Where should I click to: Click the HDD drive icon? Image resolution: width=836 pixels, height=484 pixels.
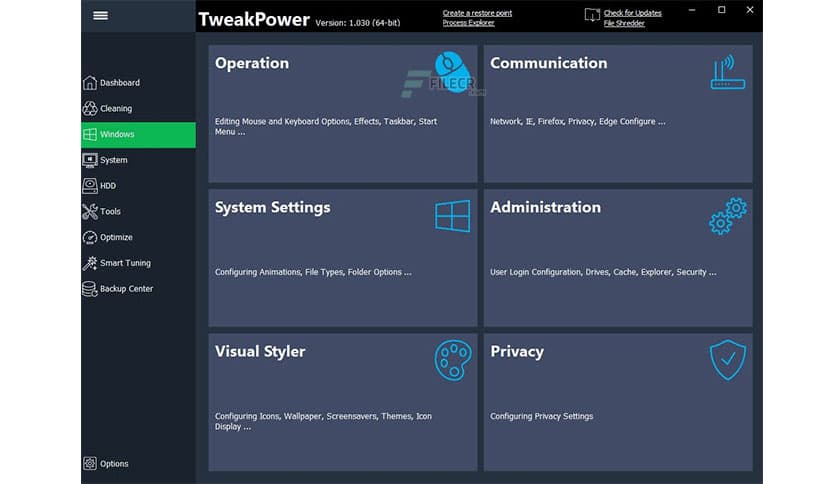(90, 185)
